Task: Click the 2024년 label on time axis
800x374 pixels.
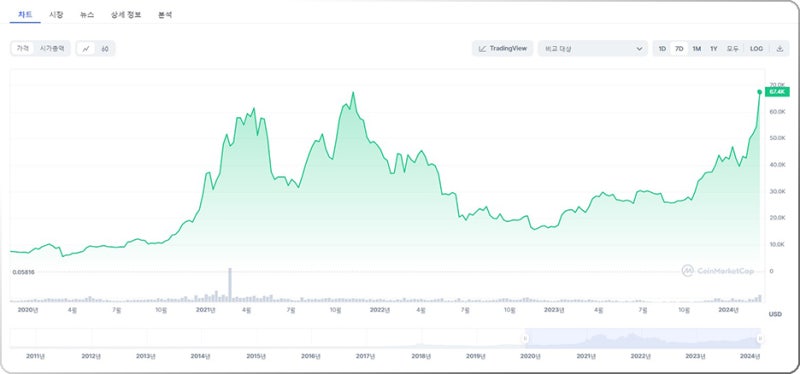Action: click(728, 310)
